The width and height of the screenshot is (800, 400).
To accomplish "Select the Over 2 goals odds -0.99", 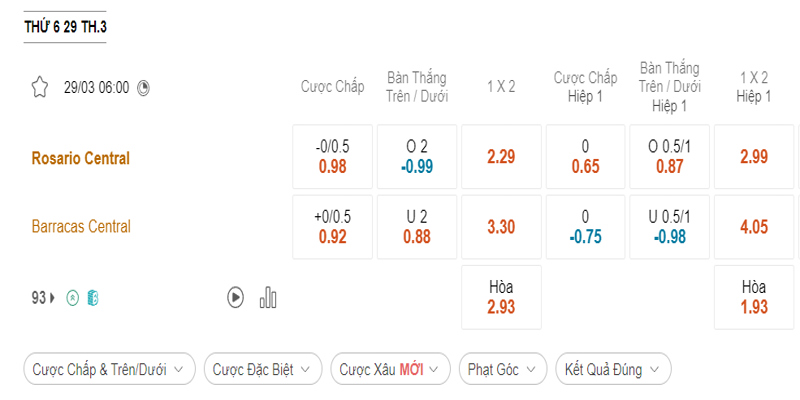I will pyautogui.click(x=417, y=157).
